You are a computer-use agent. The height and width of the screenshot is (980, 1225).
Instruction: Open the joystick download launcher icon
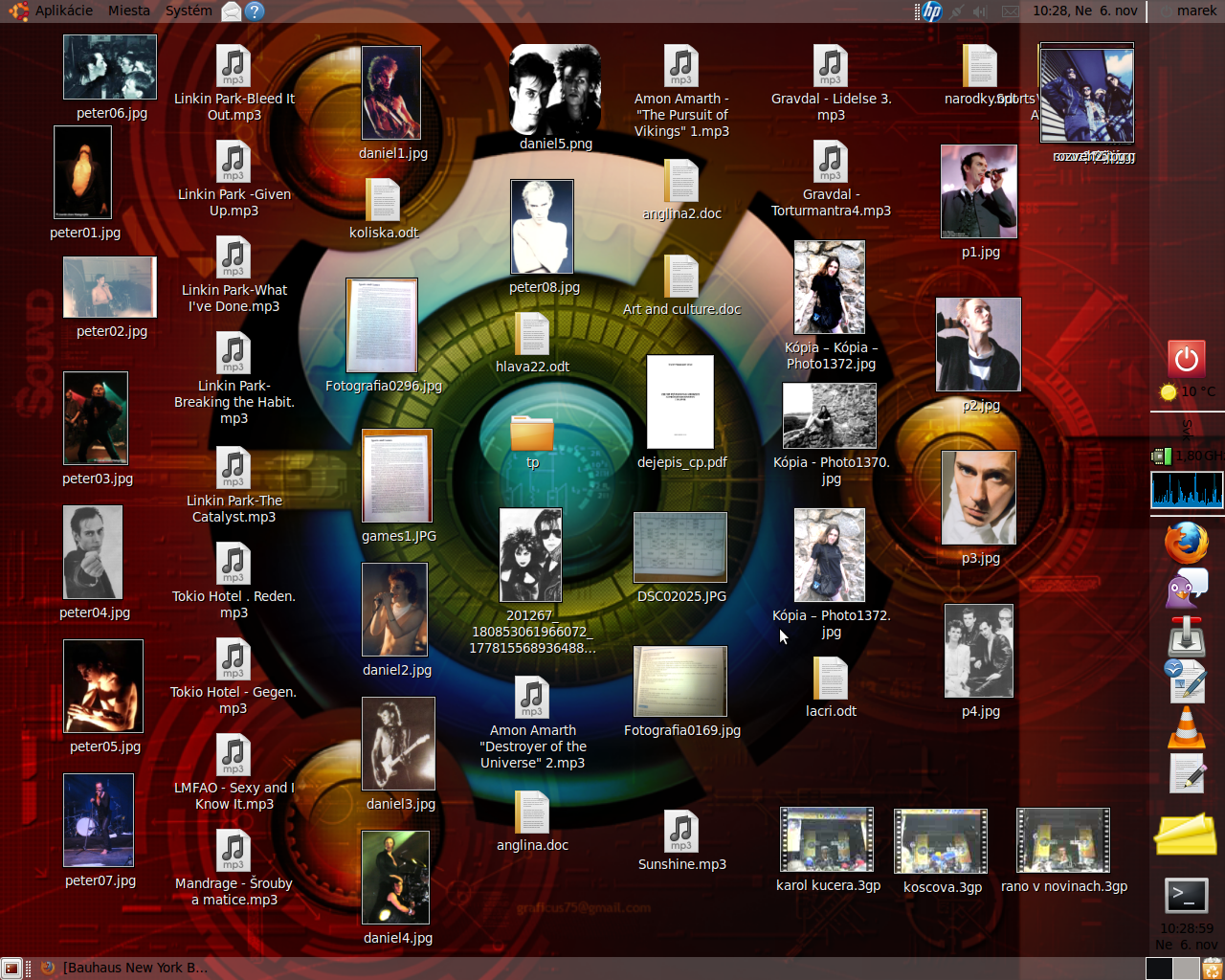click(1187, 635)
